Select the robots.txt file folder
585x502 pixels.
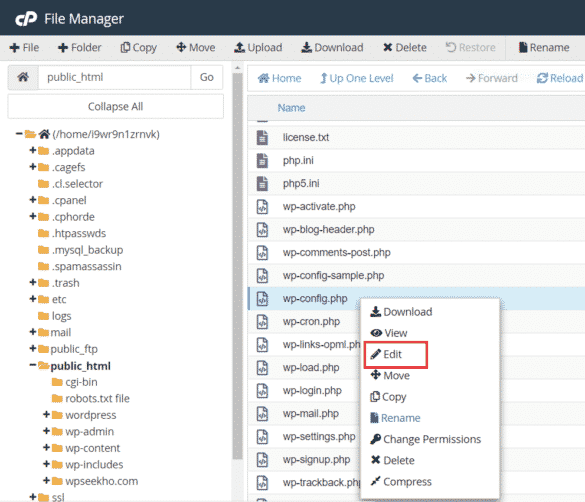point(91,398)
